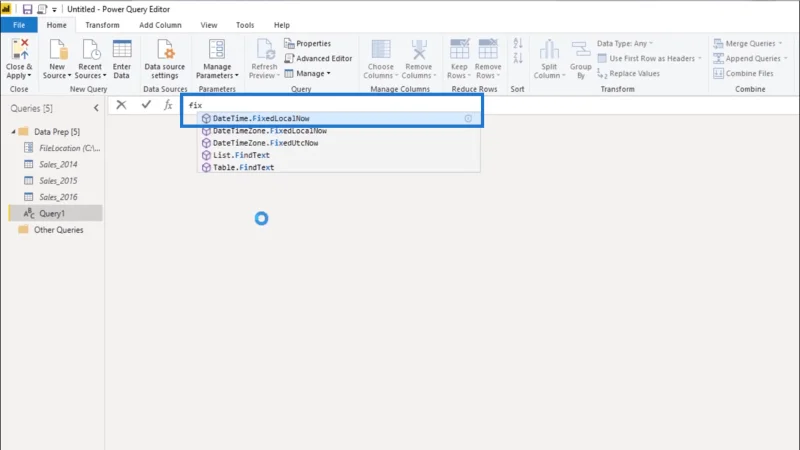Image resolution: width=800 pixels, height=450 pixels.
Task: Select the FileLocation query
Action: click(61, 148)
